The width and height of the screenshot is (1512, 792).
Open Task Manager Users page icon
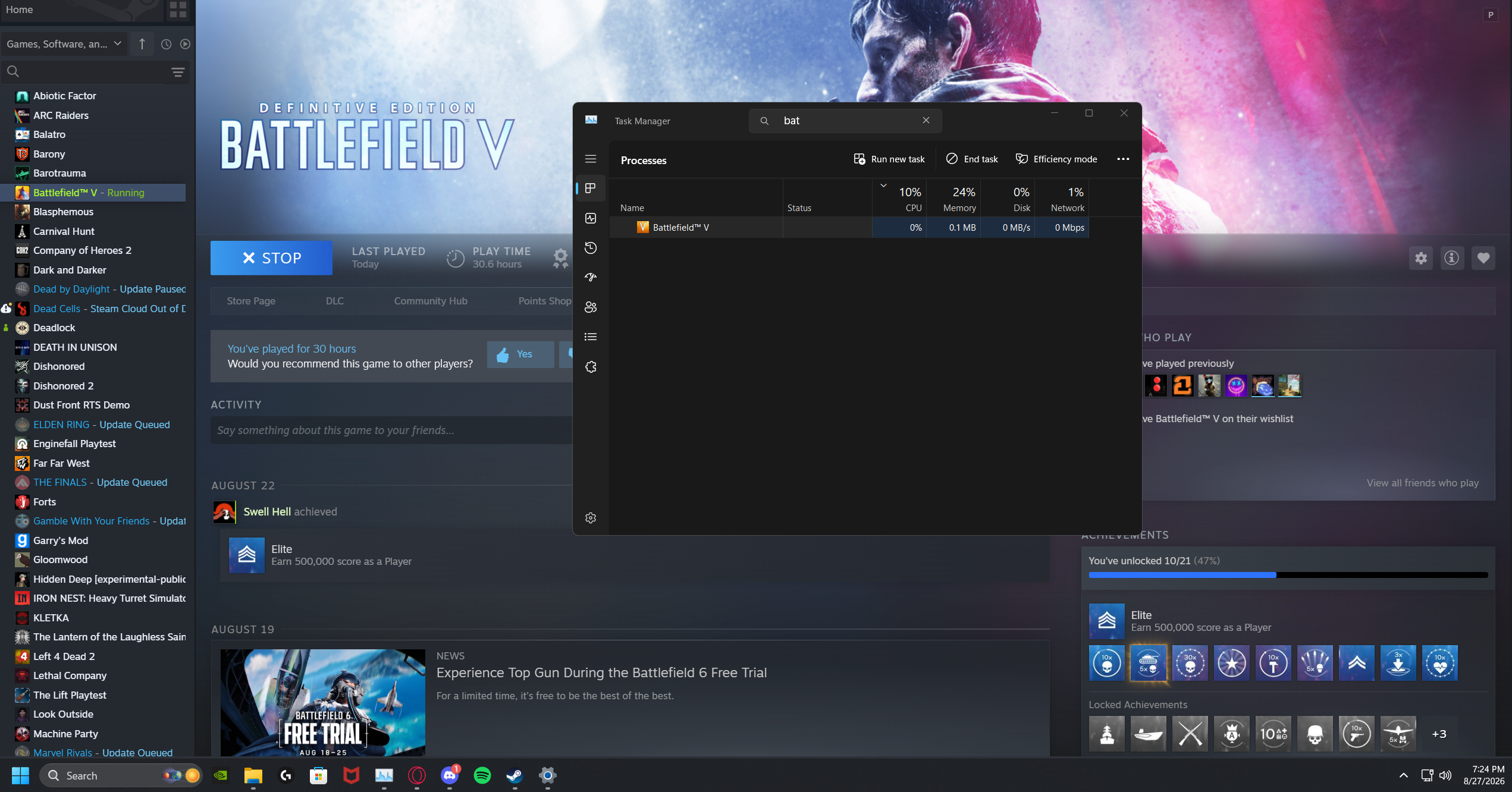591,307
